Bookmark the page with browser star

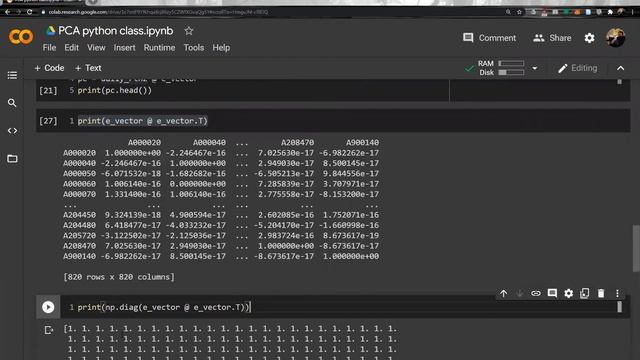[519, 12]
